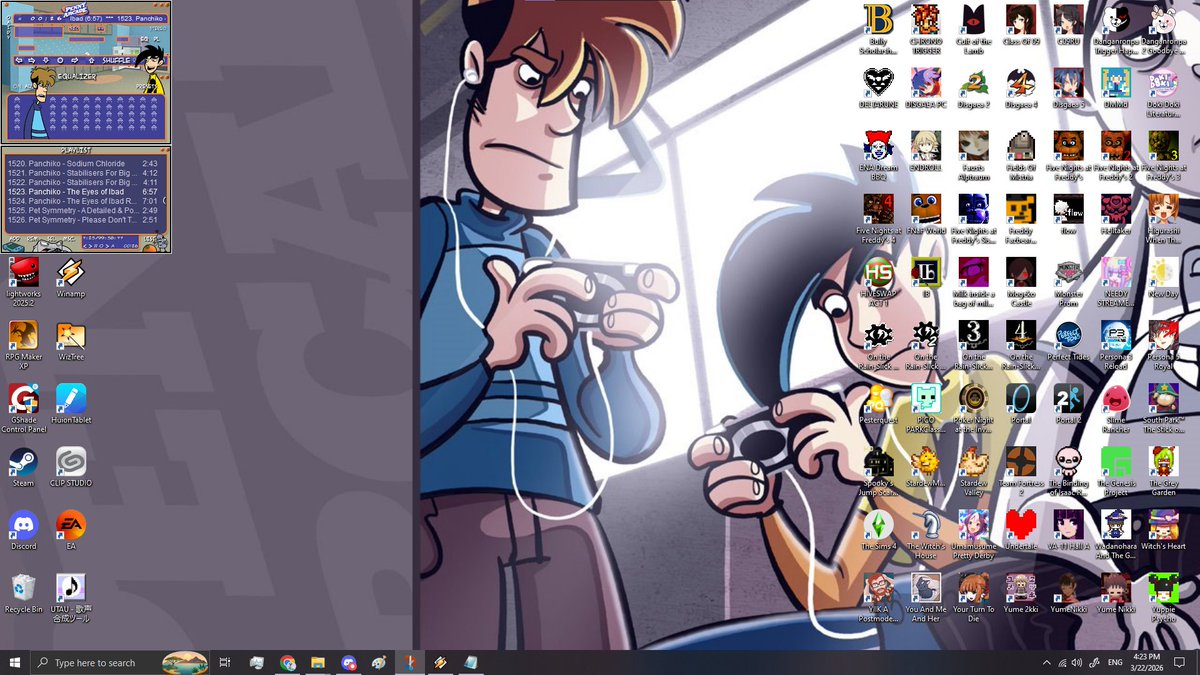This screenshot has width=1200, height=675.
Task: Select playlist track 1526 Pet Symmetry
Action: click(x=83, y=220)
